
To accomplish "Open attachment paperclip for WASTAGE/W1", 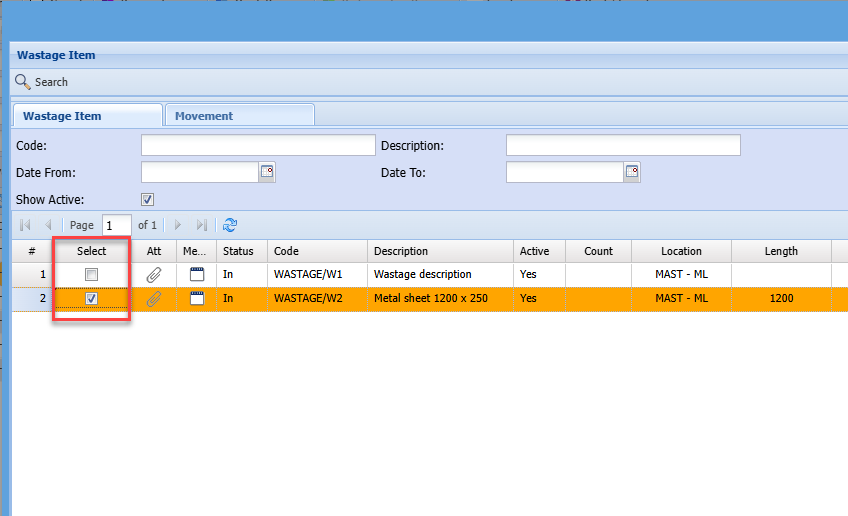I will (x=154, y=274).
